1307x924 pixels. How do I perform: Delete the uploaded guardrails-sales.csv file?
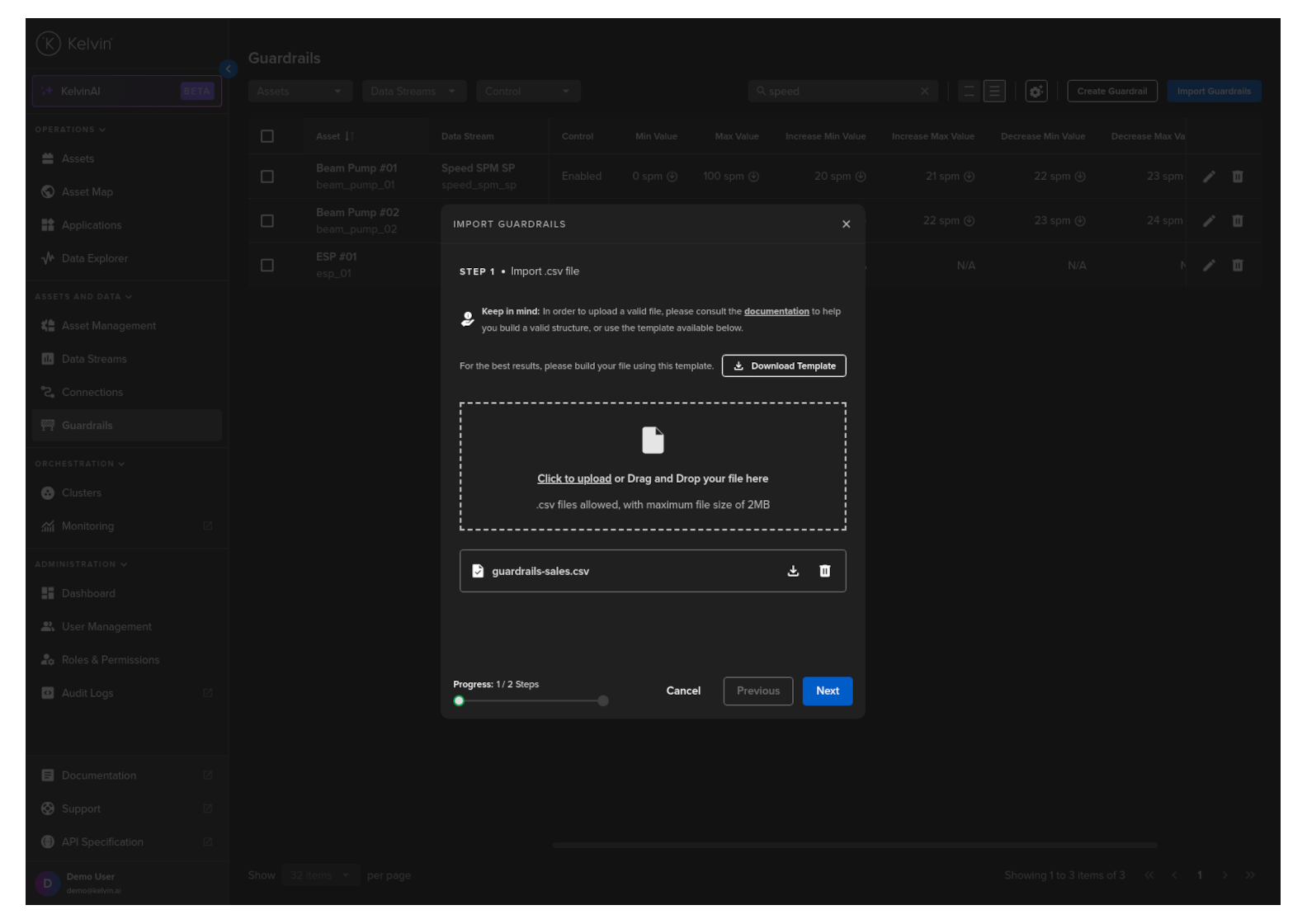click(x=824, y=571)
